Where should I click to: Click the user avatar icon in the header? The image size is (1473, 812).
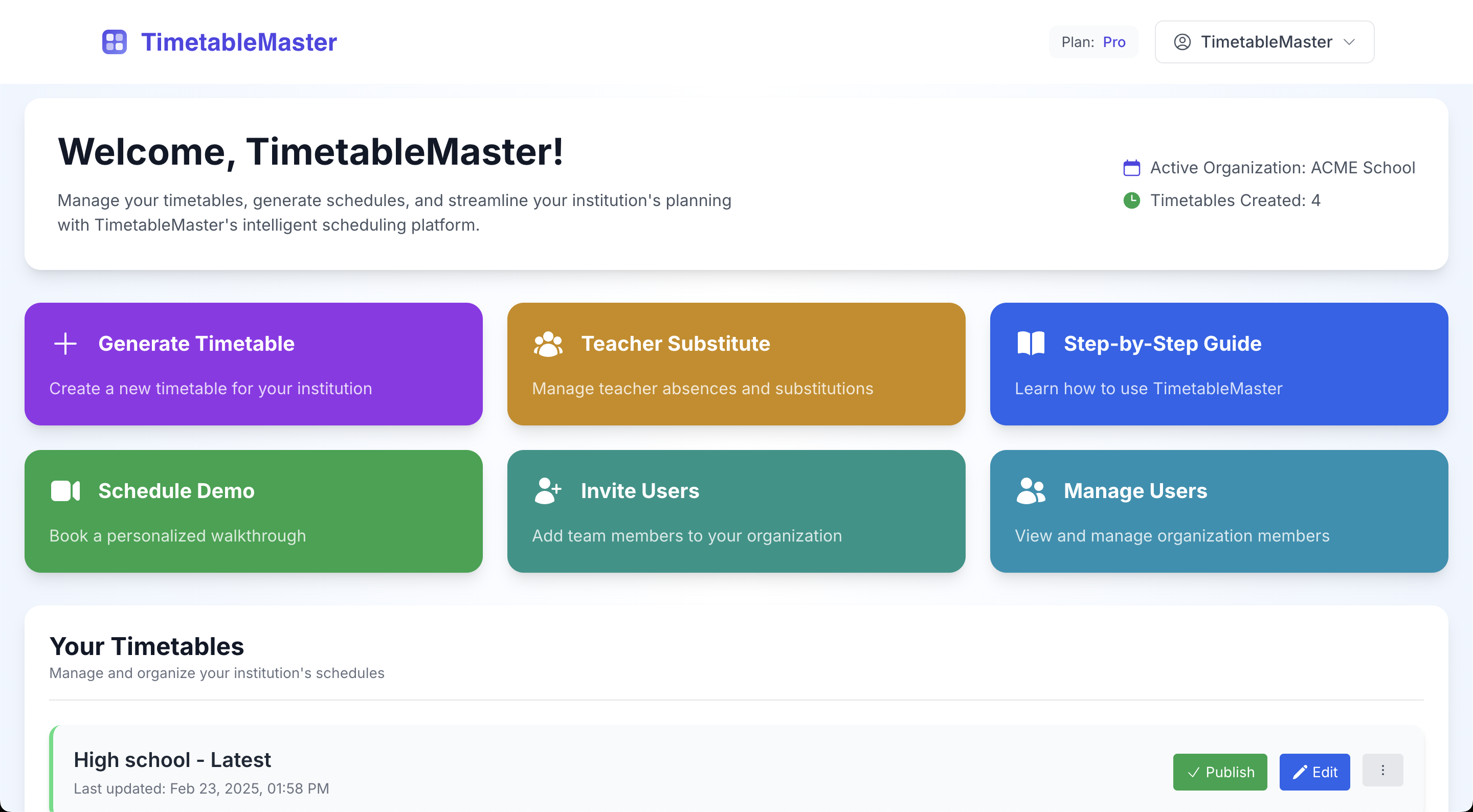pyautogui.click(x=1182, y=42)
